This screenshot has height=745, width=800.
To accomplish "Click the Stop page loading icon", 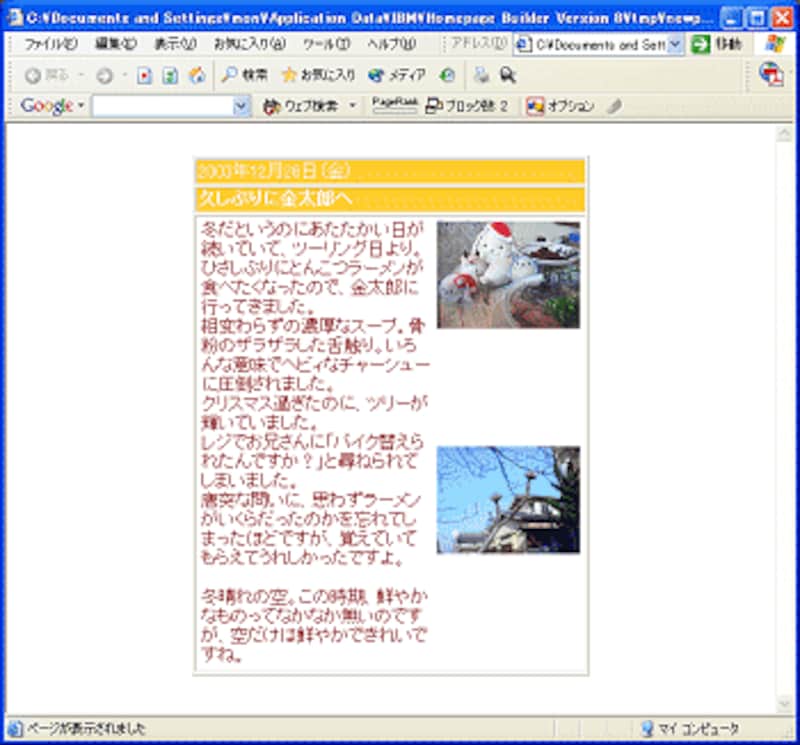I will [x=145, y=75].
